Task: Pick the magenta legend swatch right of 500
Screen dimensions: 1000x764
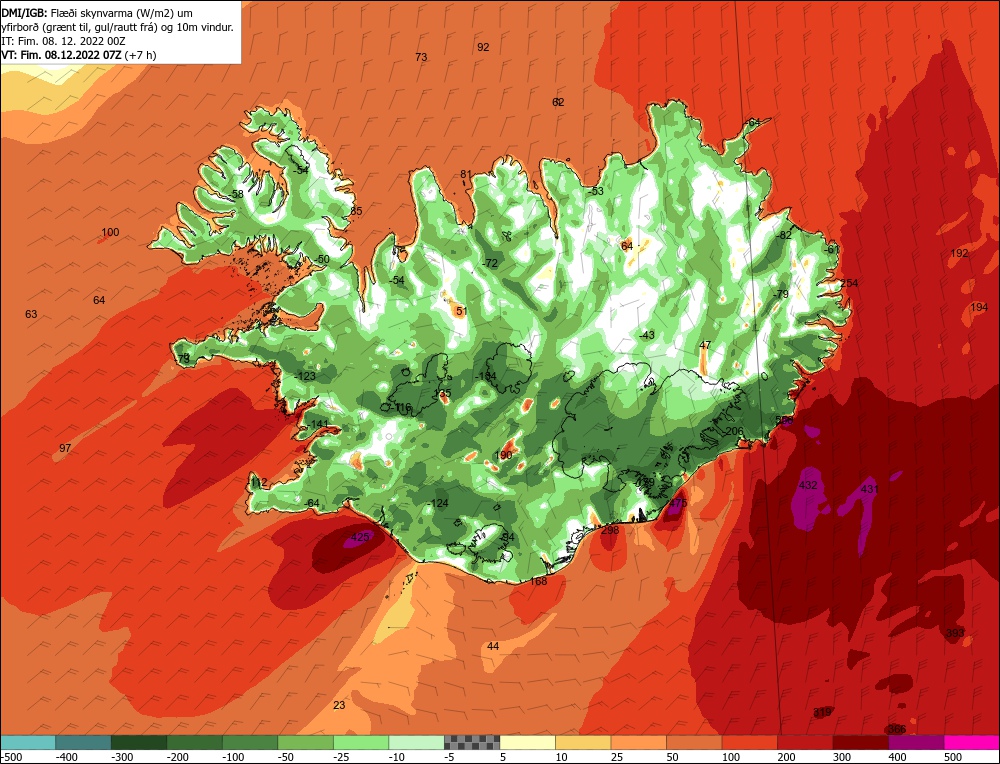Action: tap(971, 742)
